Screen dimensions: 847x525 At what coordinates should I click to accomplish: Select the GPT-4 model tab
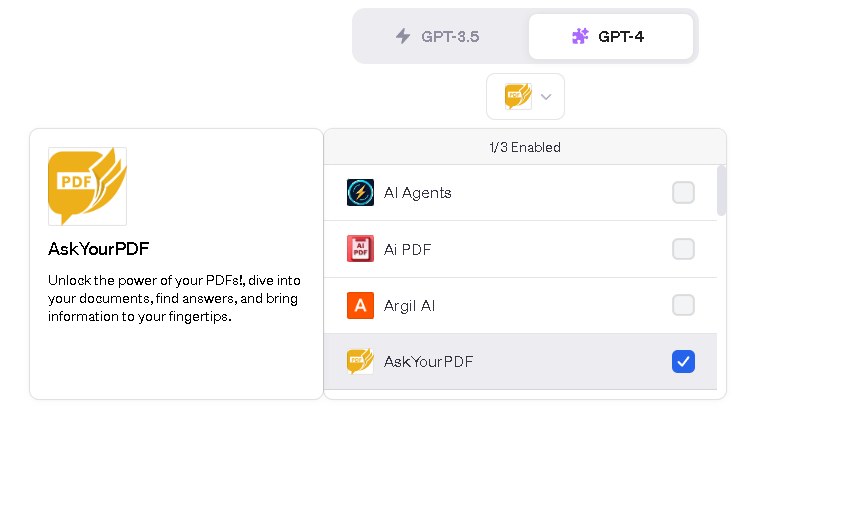[611, 36]
